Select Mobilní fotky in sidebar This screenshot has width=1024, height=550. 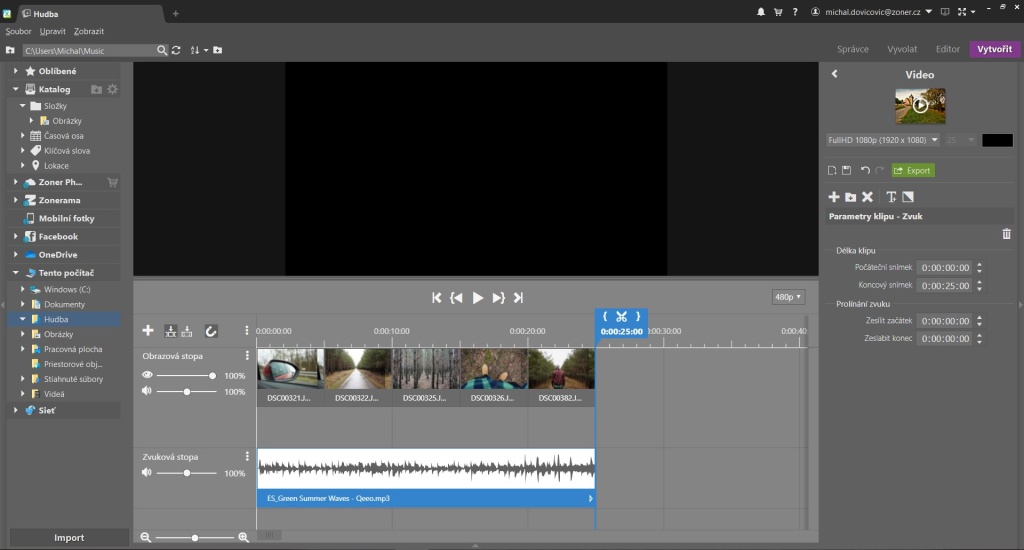point(66,218)
